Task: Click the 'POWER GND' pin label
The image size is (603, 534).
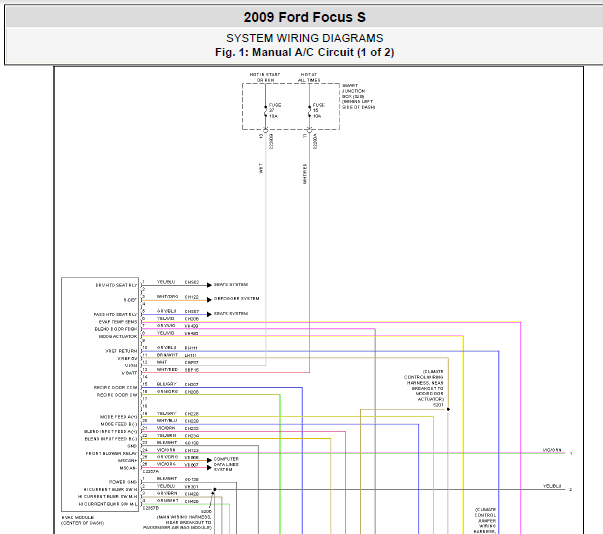Action: point(123,482)
